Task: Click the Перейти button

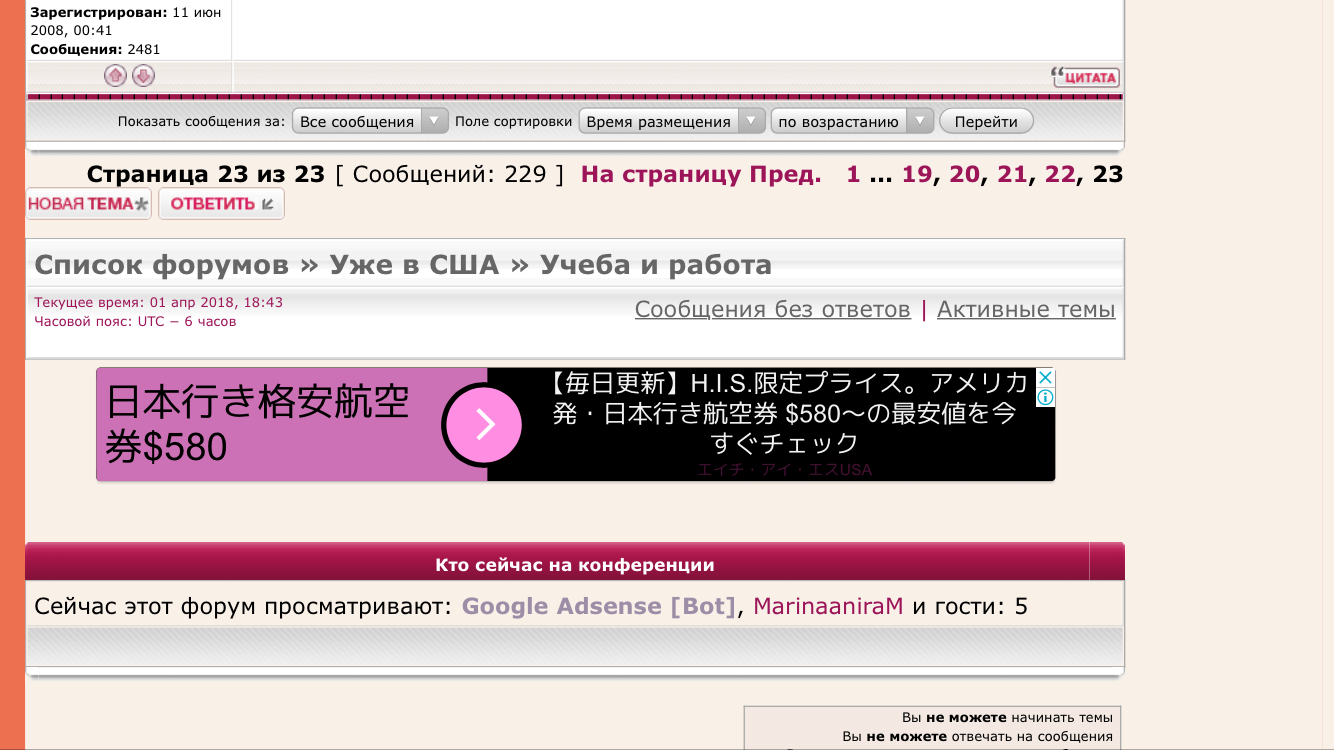Action: point(985,122)
